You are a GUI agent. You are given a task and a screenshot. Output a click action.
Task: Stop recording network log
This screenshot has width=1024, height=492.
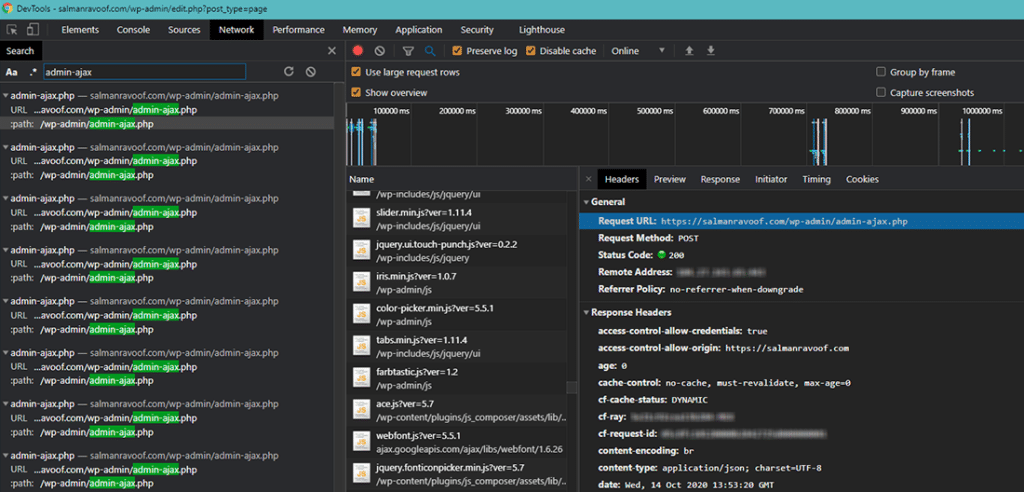click(358, 51)
